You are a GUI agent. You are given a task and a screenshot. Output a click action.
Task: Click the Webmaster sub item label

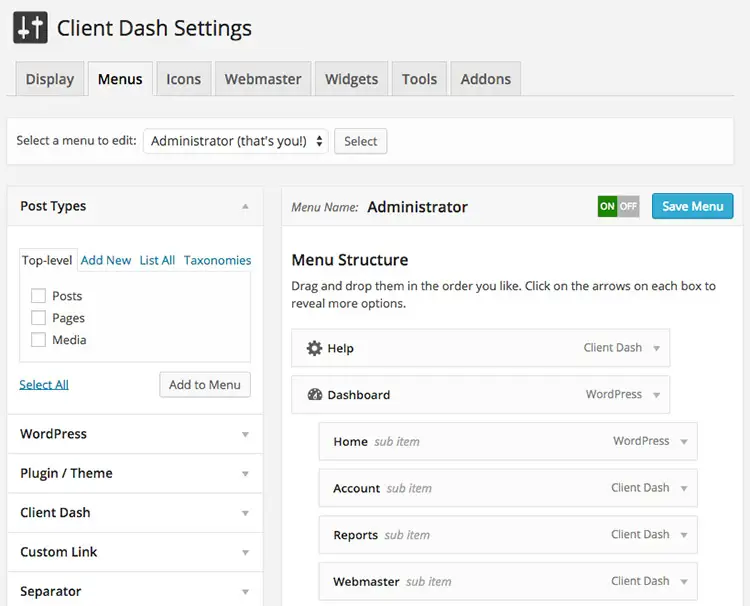point(366,582)
